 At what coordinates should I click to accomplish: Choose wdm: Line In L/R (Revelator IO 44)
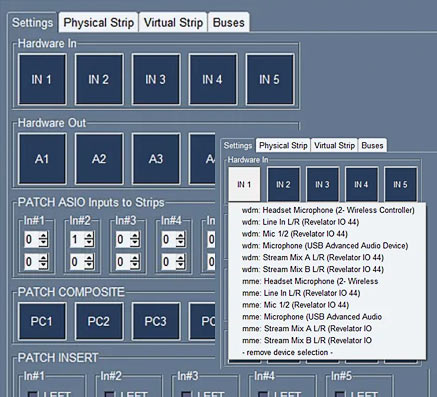tap(327, 222)
